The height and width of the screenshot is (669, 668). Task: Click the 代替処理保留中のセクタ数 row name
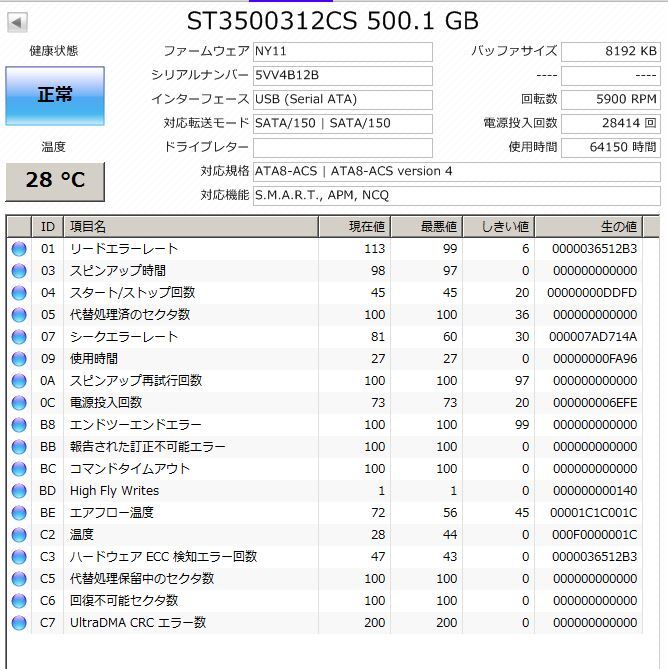(142, 579)
